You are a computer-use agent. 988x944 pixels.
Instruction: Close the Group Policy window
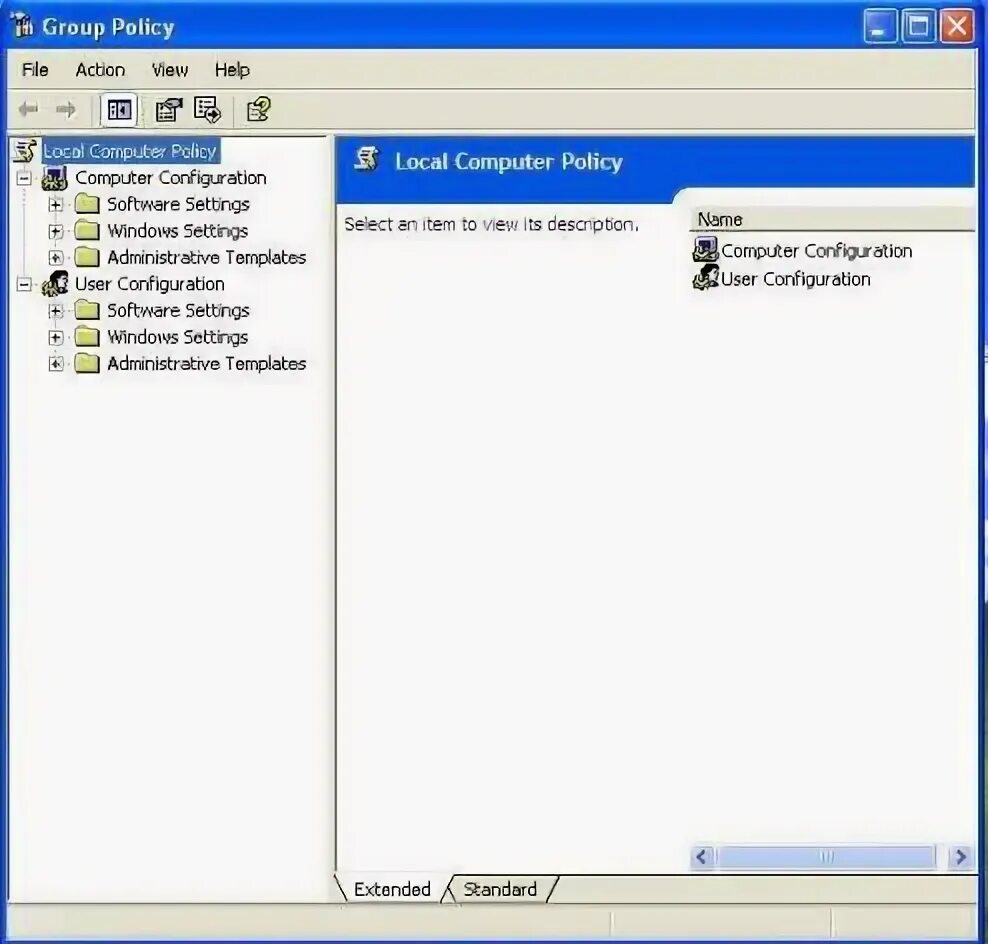pos(956,26)
